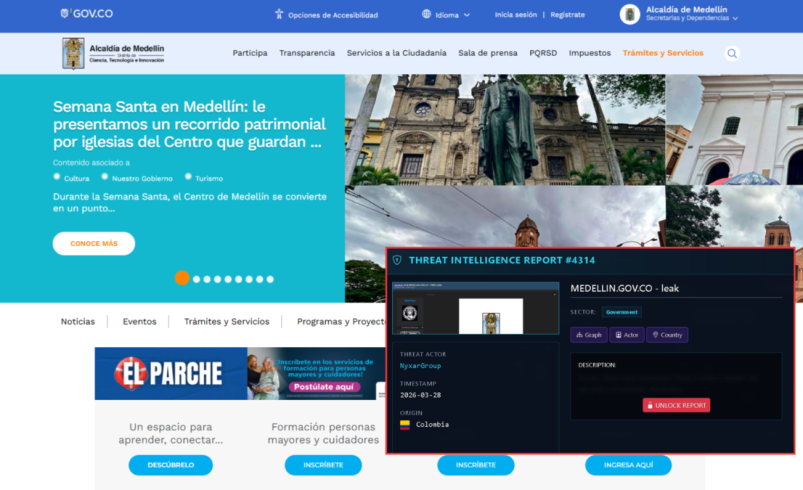803x490 pixels.
Task: Click the Actor button in threat report
Action: click(627, 335)
